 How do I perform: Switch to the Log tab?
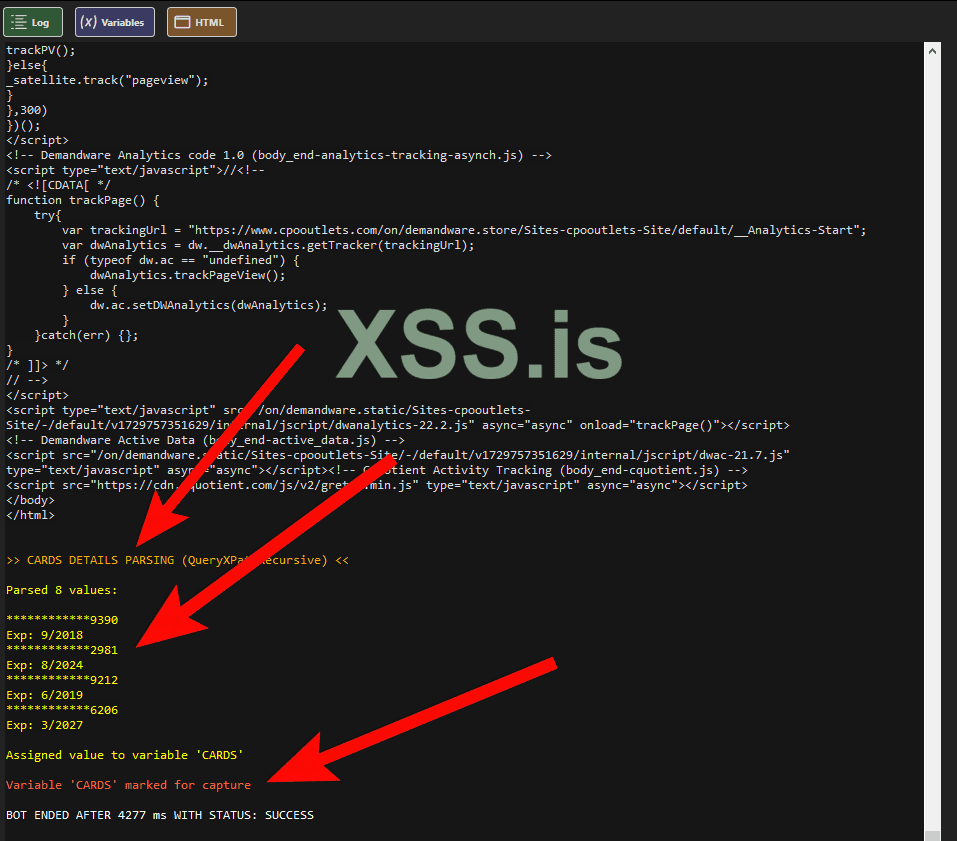(x=33, y=23)
